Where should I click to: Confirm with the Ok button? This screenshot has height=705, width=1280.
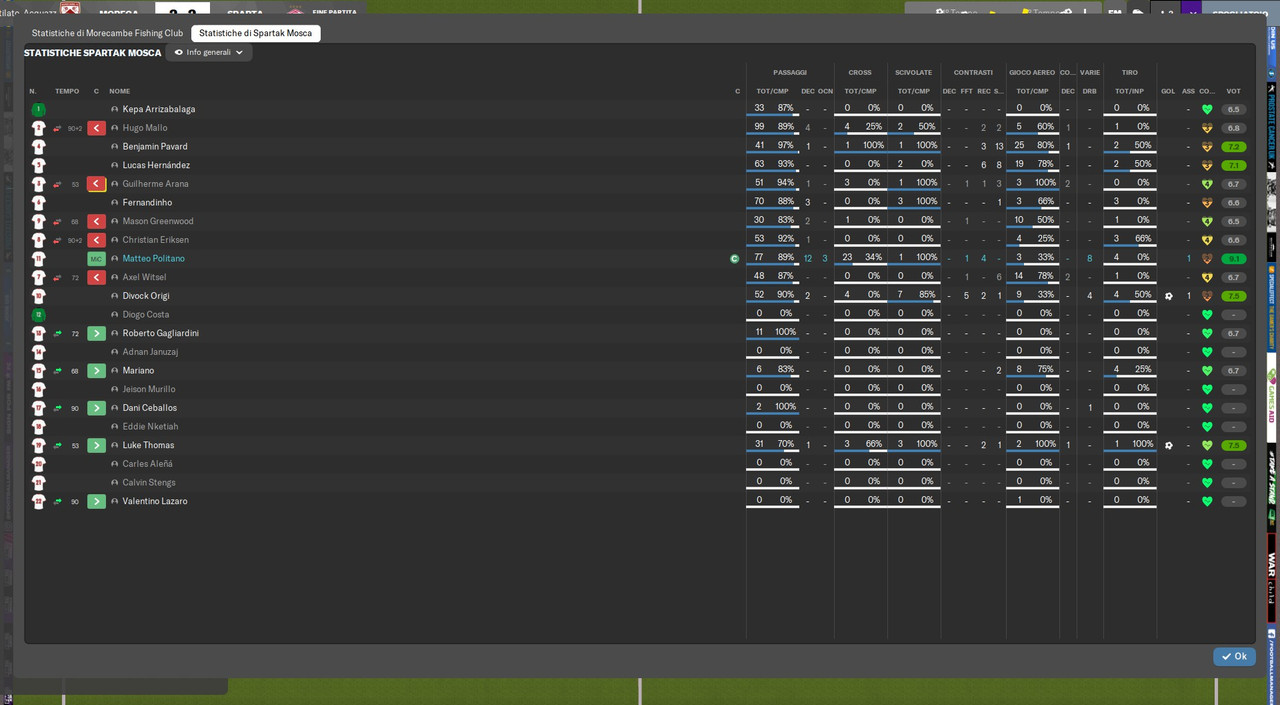pyautogui.click(x=1234, y=656)
